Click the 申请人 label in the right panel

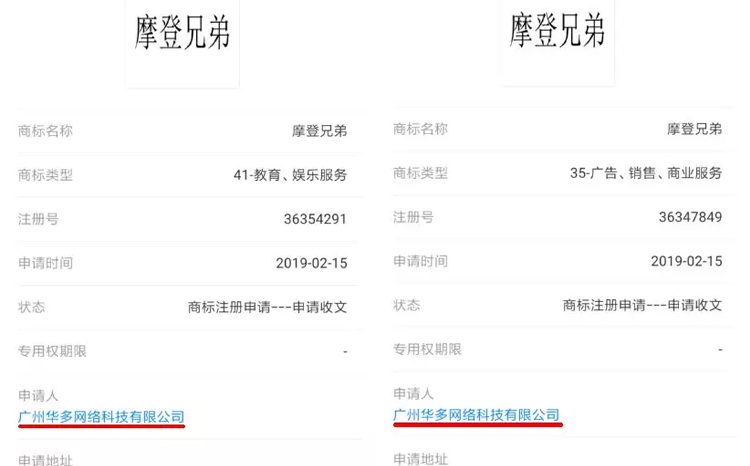click(x=413, y=394)
